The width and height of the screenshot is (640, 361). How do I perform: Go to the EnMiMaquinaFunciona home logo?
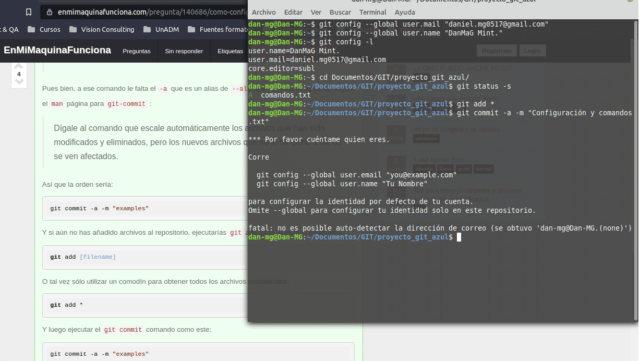point(57,50)
